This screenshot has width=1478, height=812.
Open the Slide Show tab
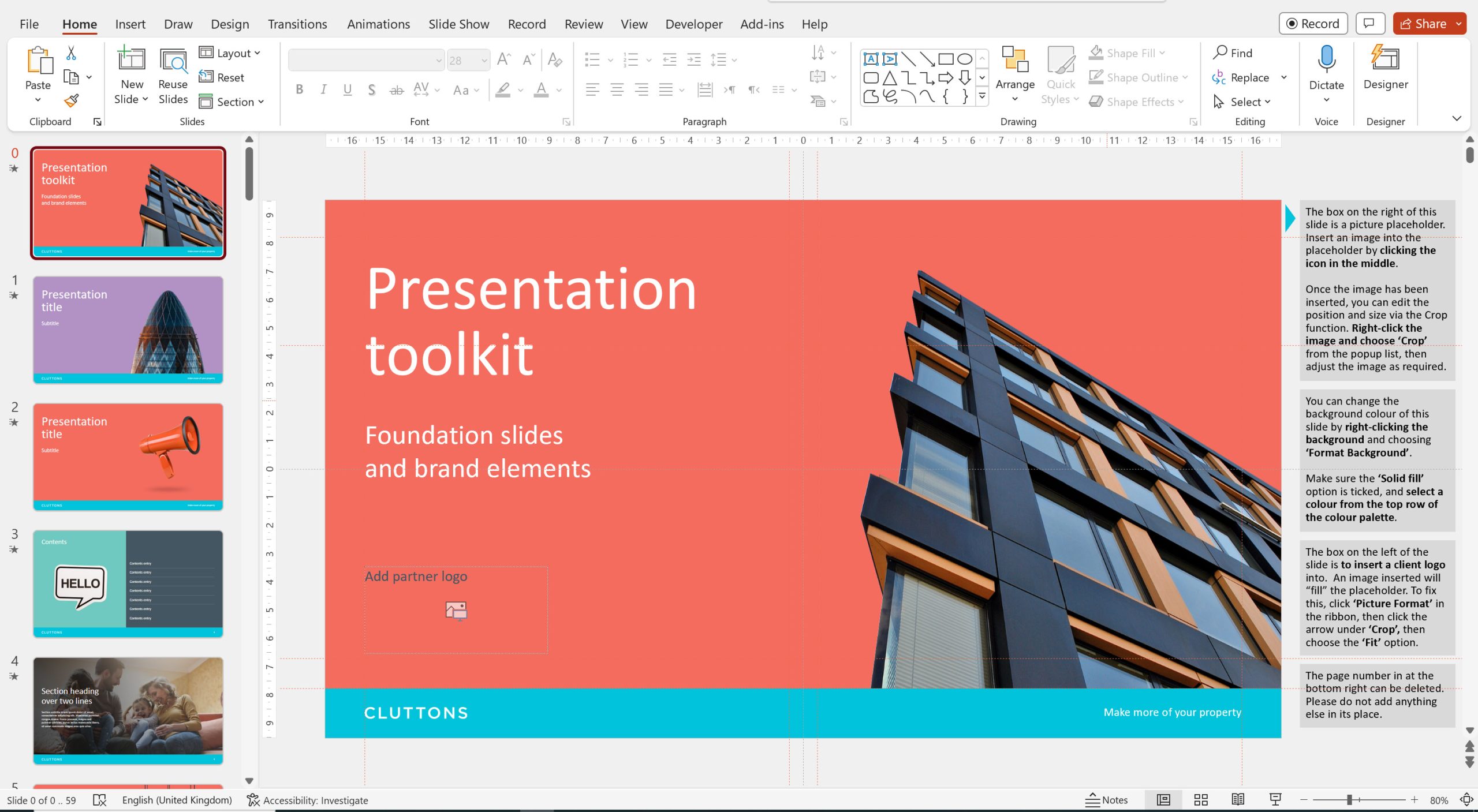click(x=459, y=24)
